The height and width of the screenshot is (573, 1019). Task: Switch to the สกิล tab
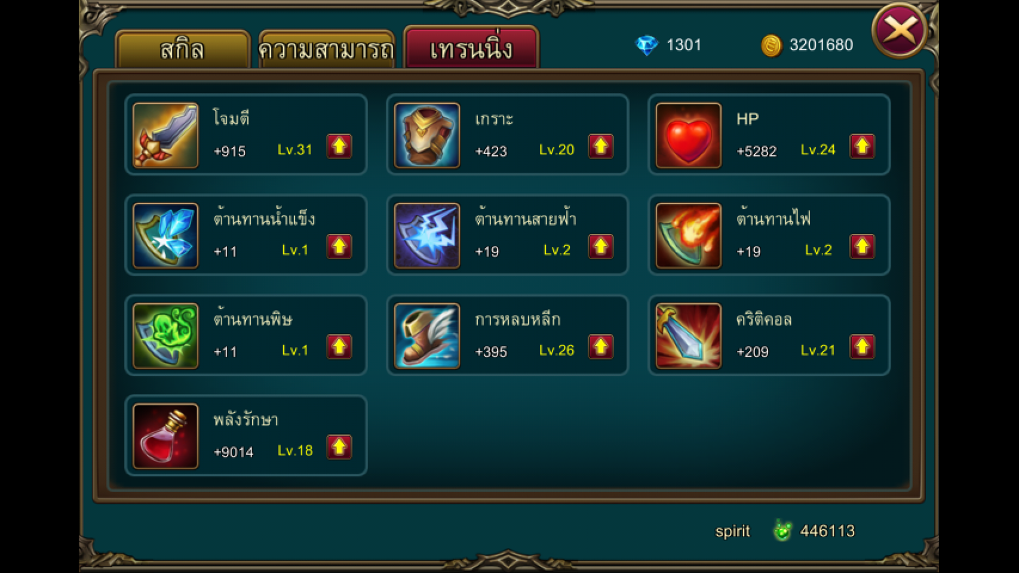(183, 49)
